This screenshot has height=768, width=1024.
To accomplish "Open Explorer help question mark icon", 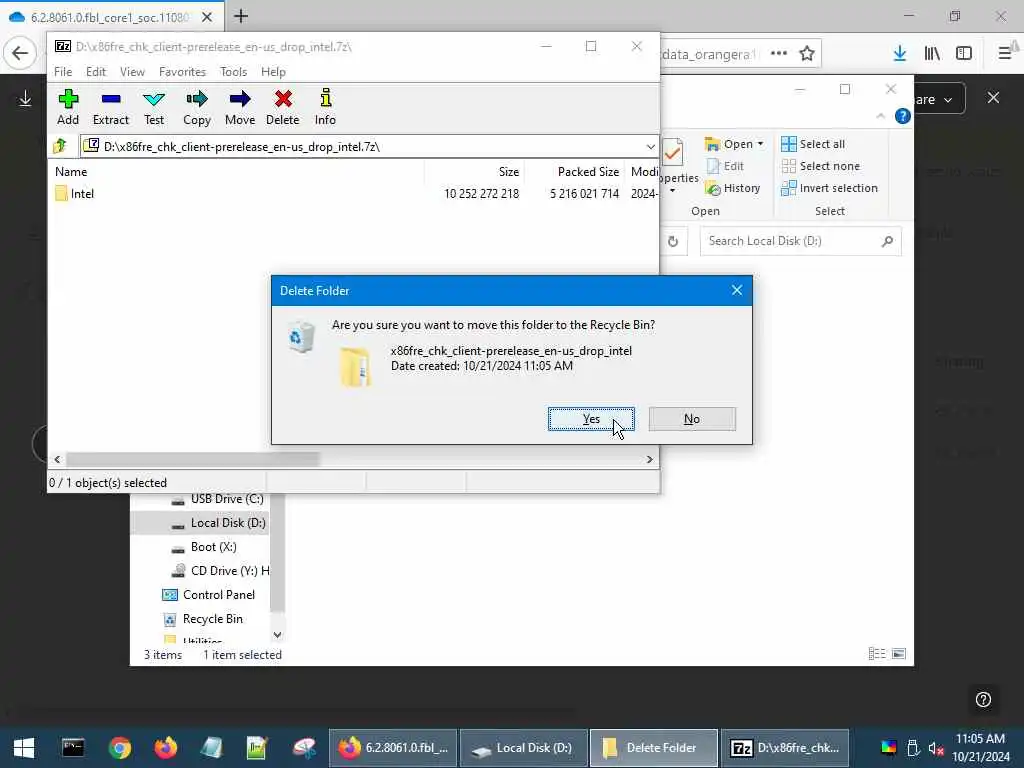I will (x=903, y=116).
